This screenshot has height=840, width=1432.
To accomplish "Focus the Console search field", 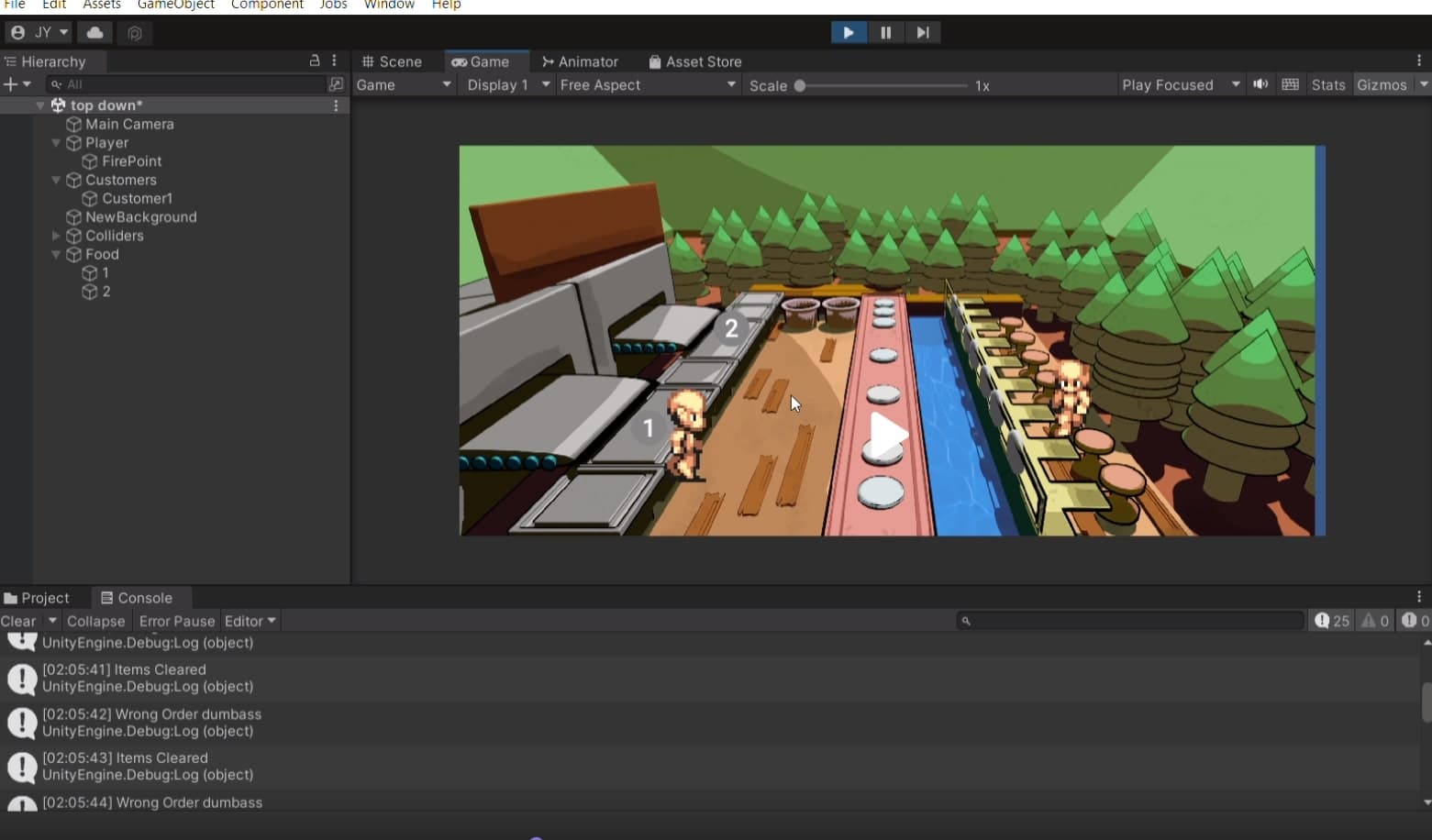I will pyautogui.click(x=1130, y=621).
